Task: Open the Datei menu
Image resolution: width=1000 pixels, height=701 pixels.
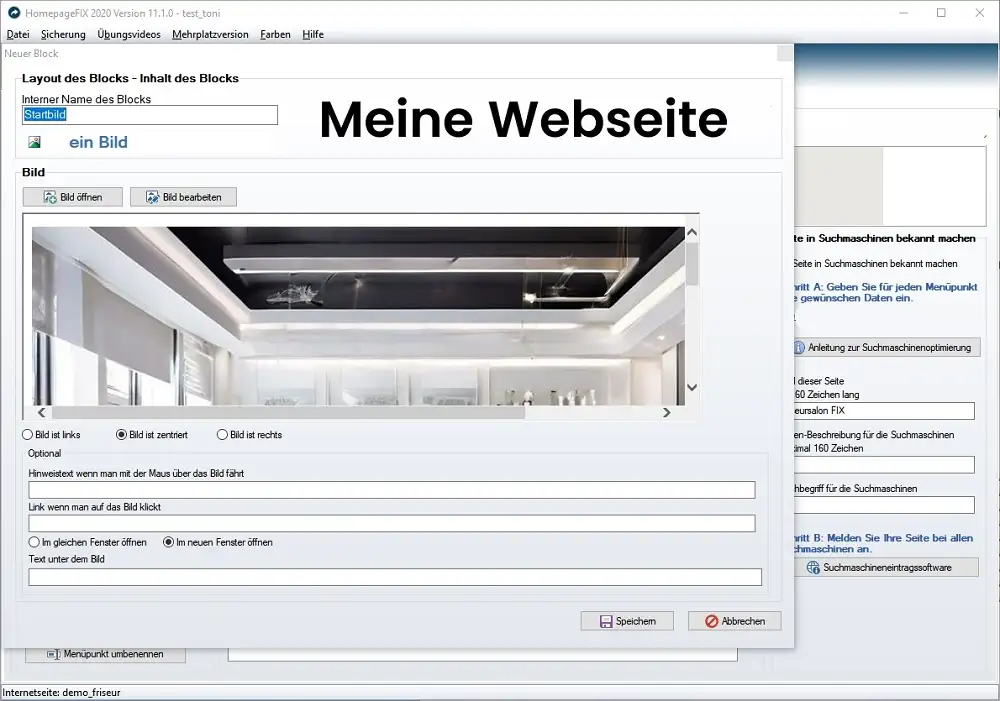Action: [x=18, y=34]
